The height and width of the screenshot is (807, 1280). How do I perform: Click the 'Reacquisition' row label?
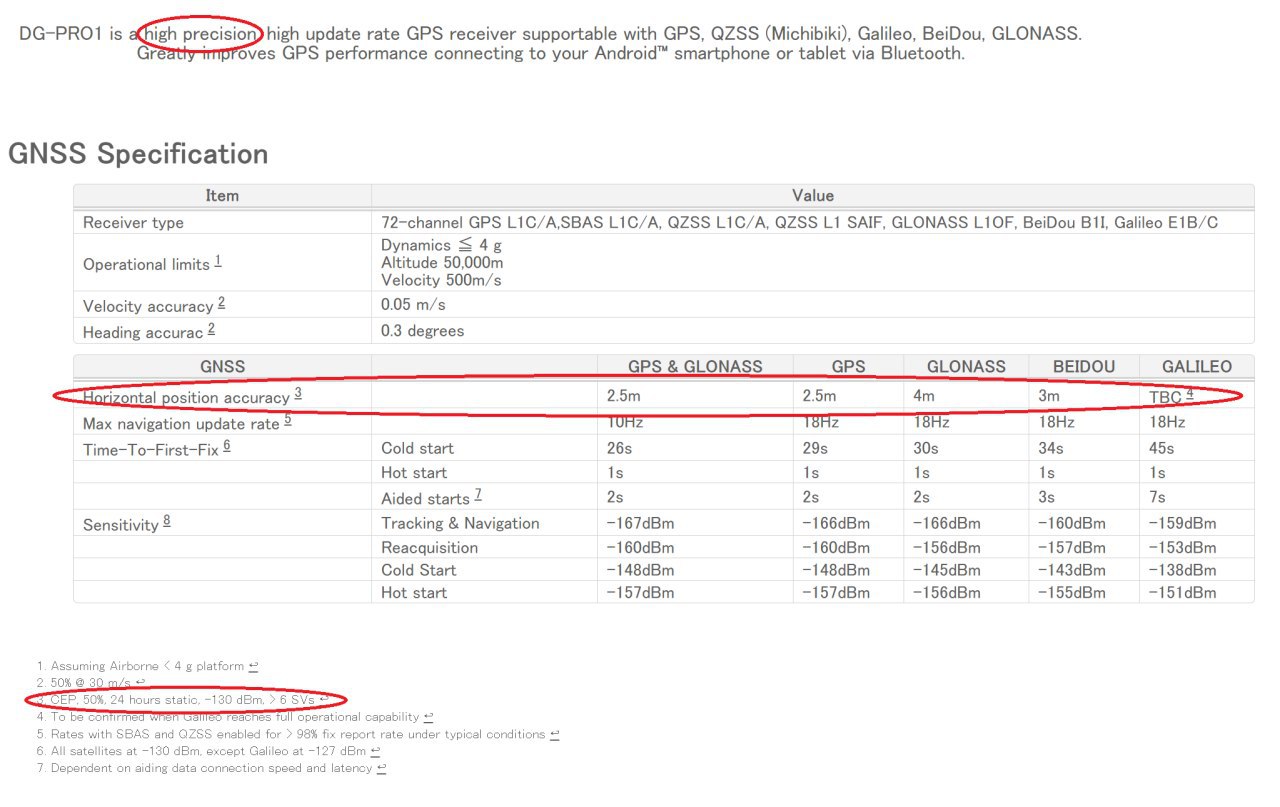[430, 548]
